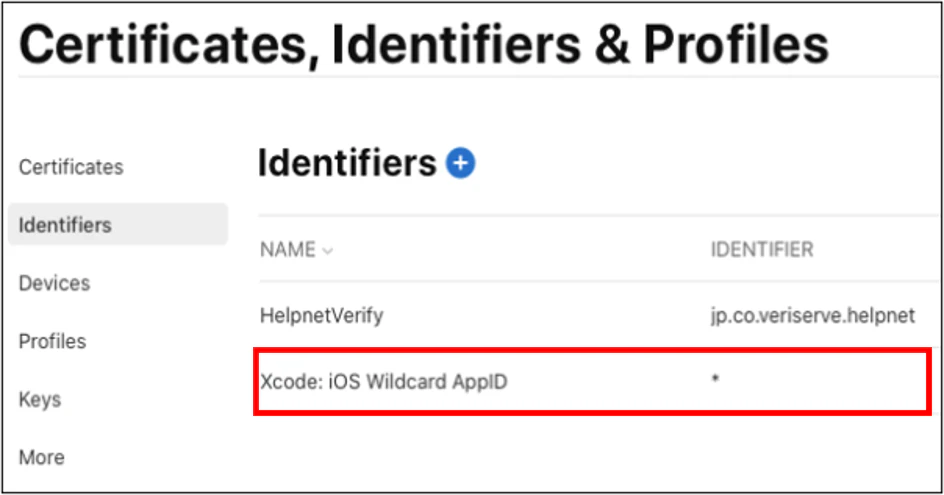Open the Certificates section in the sidebar
Image resolution: width=944 pixels, height=495 pixels.
(71, 167)
